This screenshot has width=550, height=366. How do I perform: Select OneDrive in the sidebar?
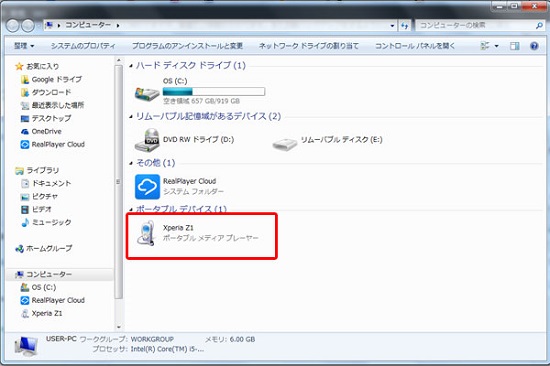(x=41, y=131)
